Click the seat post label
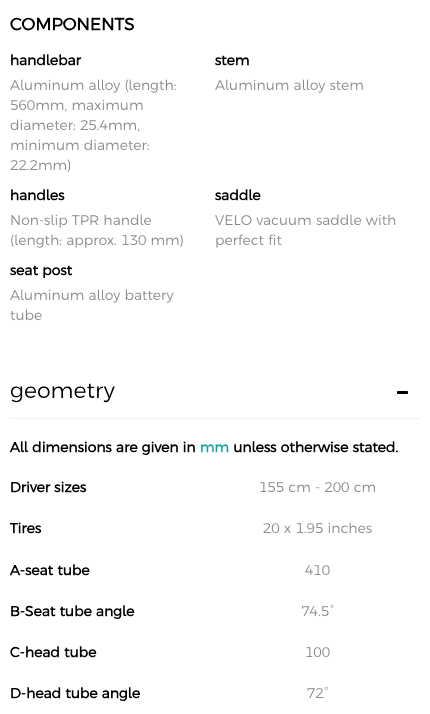This screenshot has height=714, width=430. (x=41, y=270)
